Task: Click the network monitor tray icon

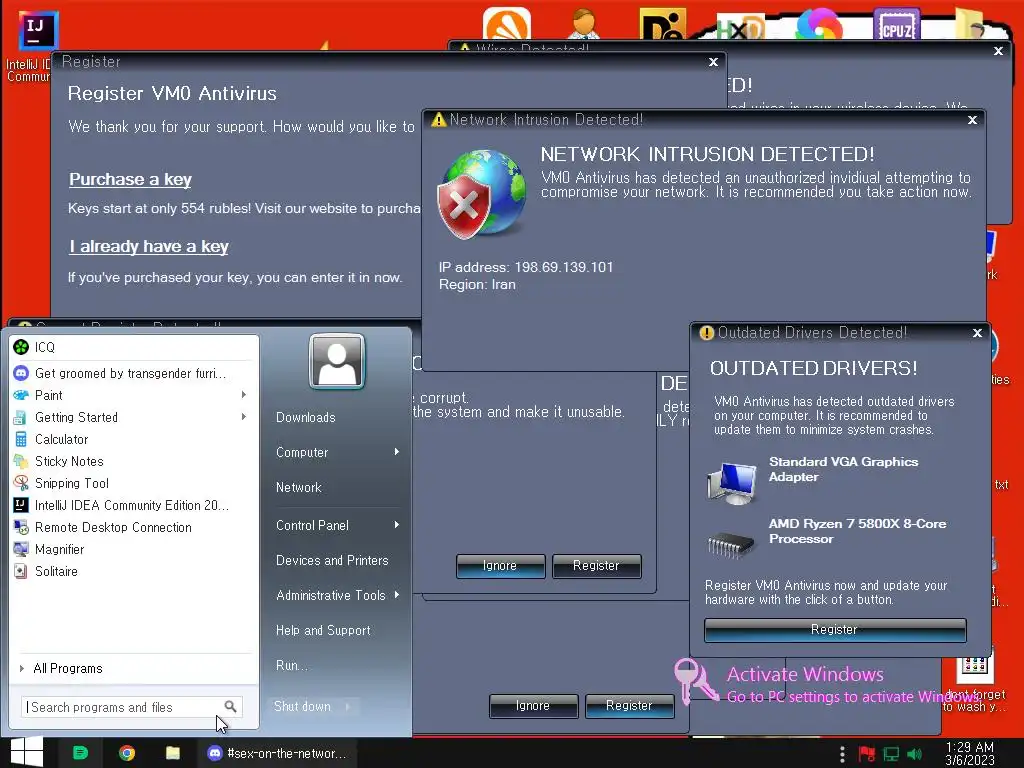Action: coord(891,754)
